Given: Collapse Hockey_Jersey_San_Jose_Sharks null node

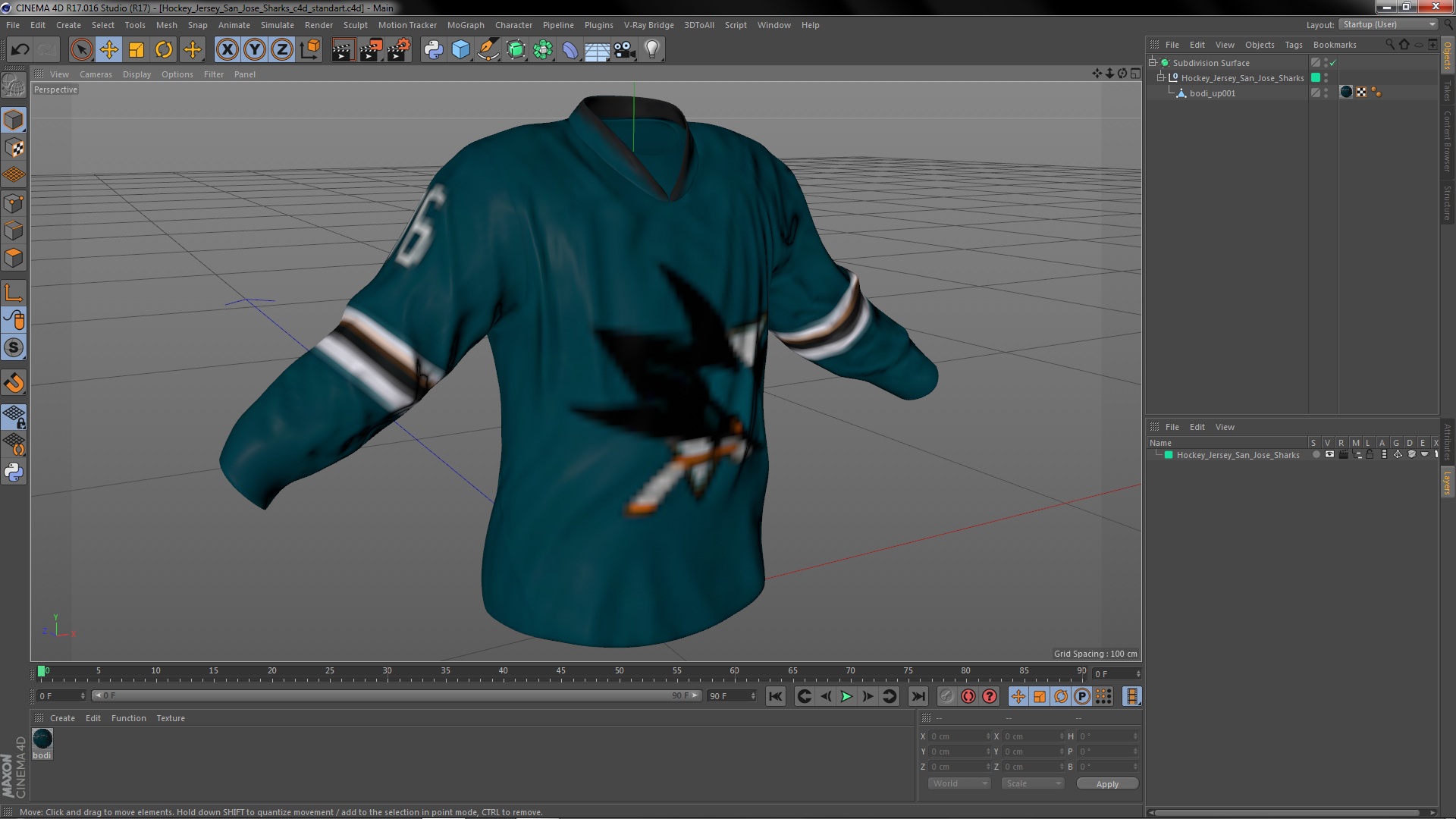Looking at the screenshot, I should 1160,77.
